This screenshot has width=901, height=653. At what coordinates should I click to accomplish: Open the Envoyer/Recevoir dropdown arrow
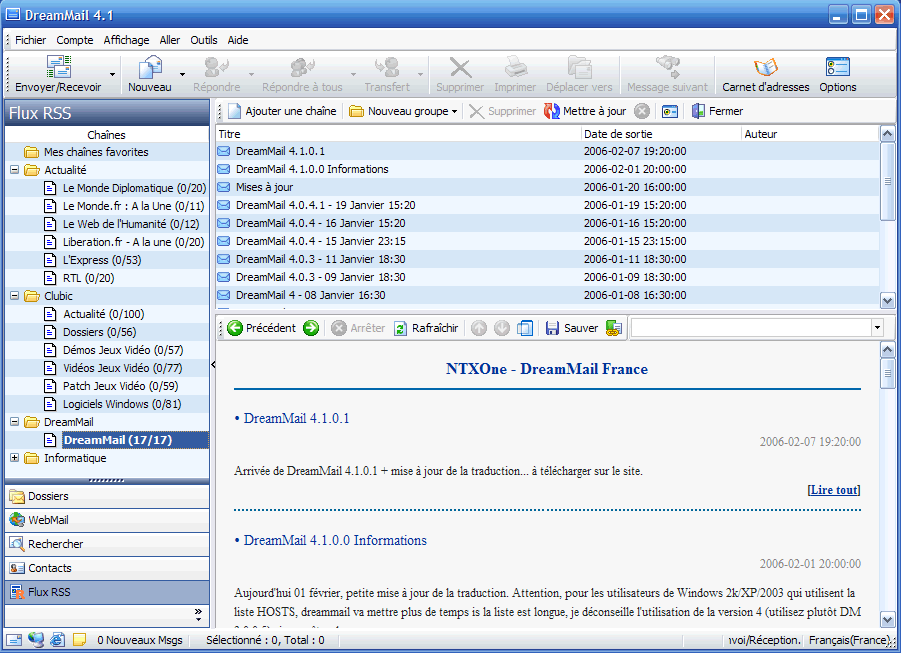point(112,75)
